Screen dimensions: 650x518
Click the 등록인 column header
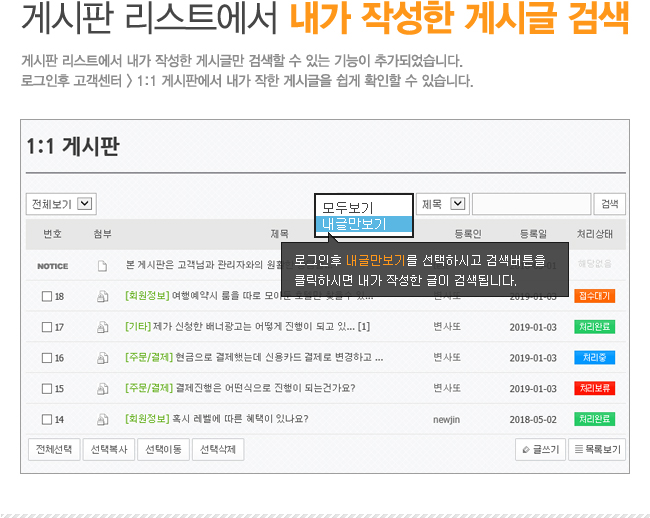point(468,234)
